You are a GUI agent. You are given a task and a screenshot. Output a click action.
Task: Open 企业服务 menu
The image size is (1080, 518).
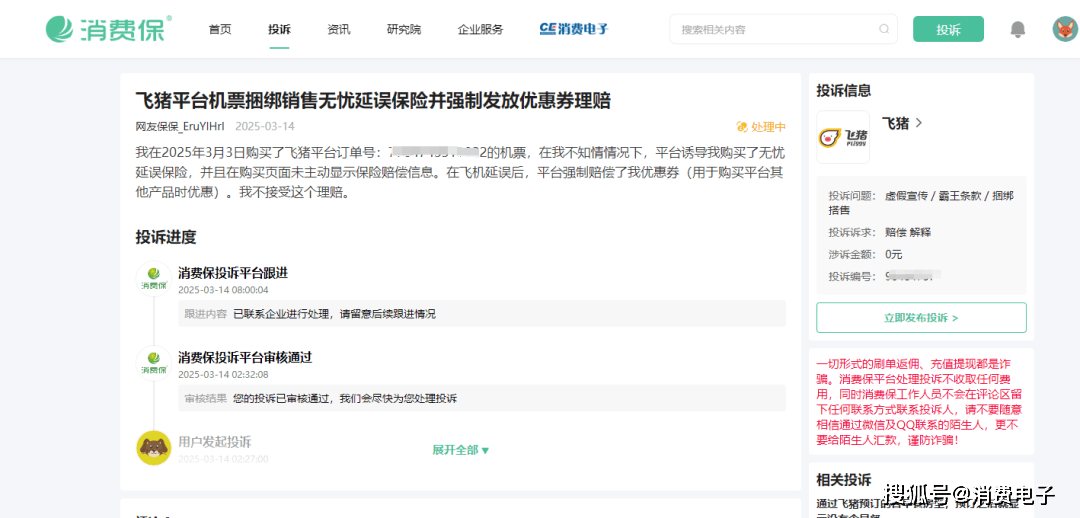pos(481,30)
